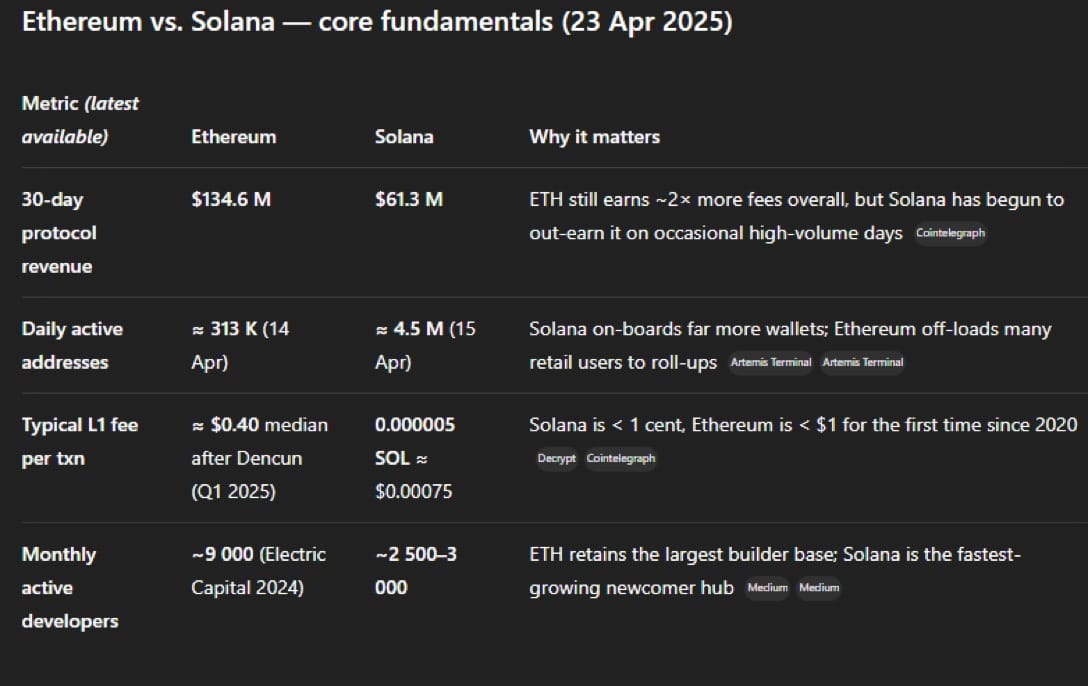This screenshot has width=1088, height=686.
Task: Click the $0.40 median fee cell
Action: (x=260, y=458)
